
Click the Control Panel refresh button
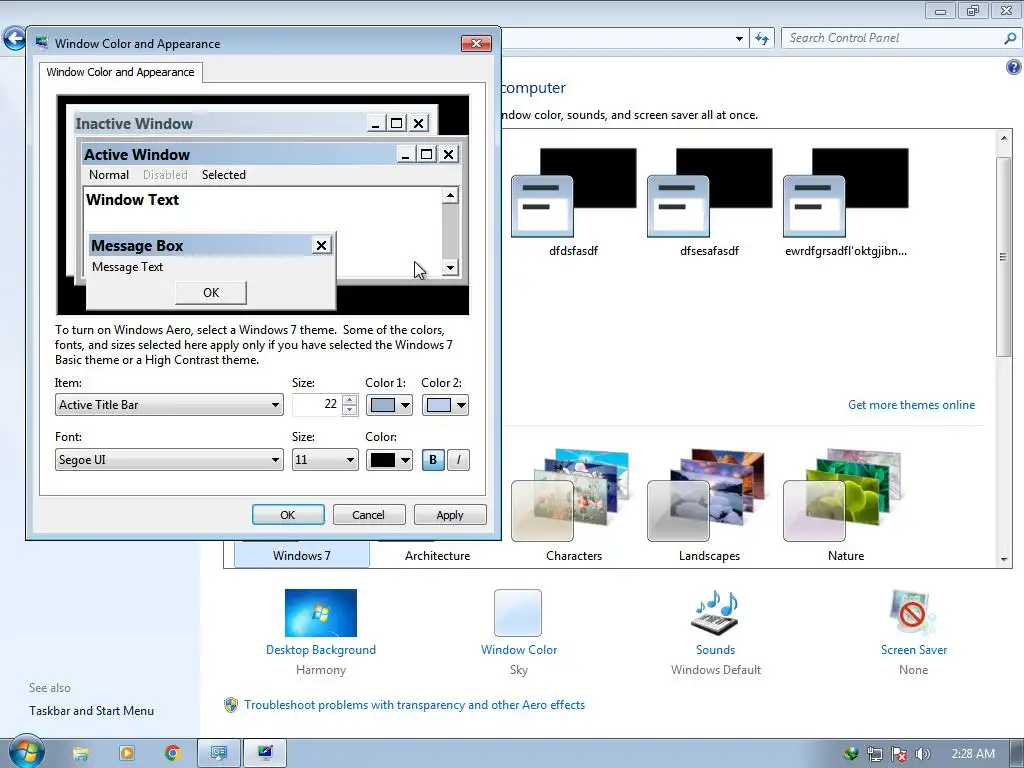tap(761, 39)
